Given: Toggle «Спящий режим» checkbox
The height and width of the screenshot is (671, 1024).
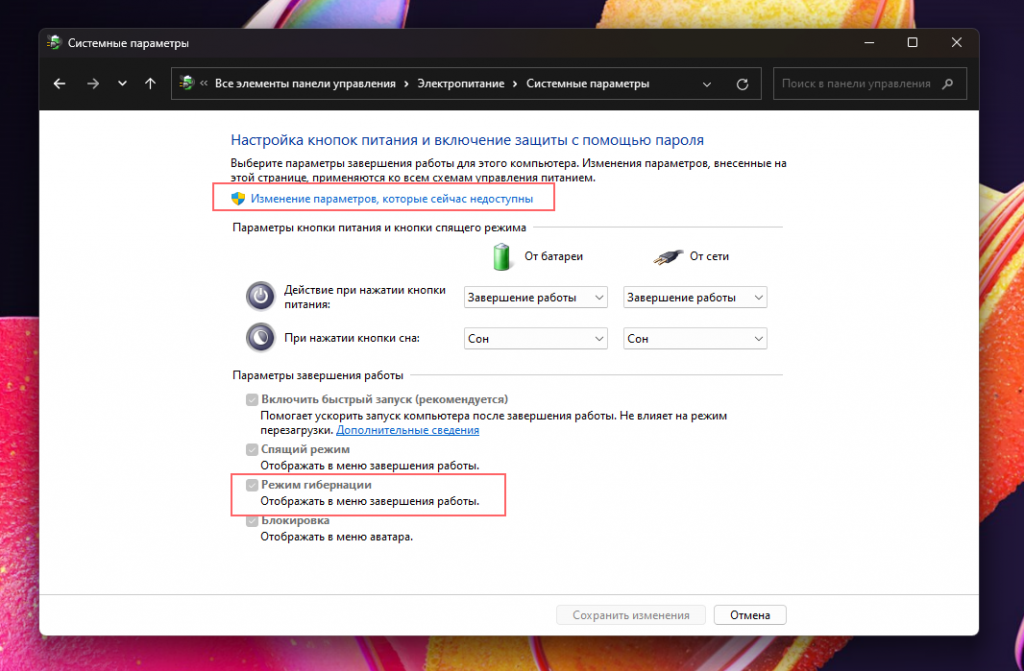Looking at the screenshot, I should coord(251,450).
